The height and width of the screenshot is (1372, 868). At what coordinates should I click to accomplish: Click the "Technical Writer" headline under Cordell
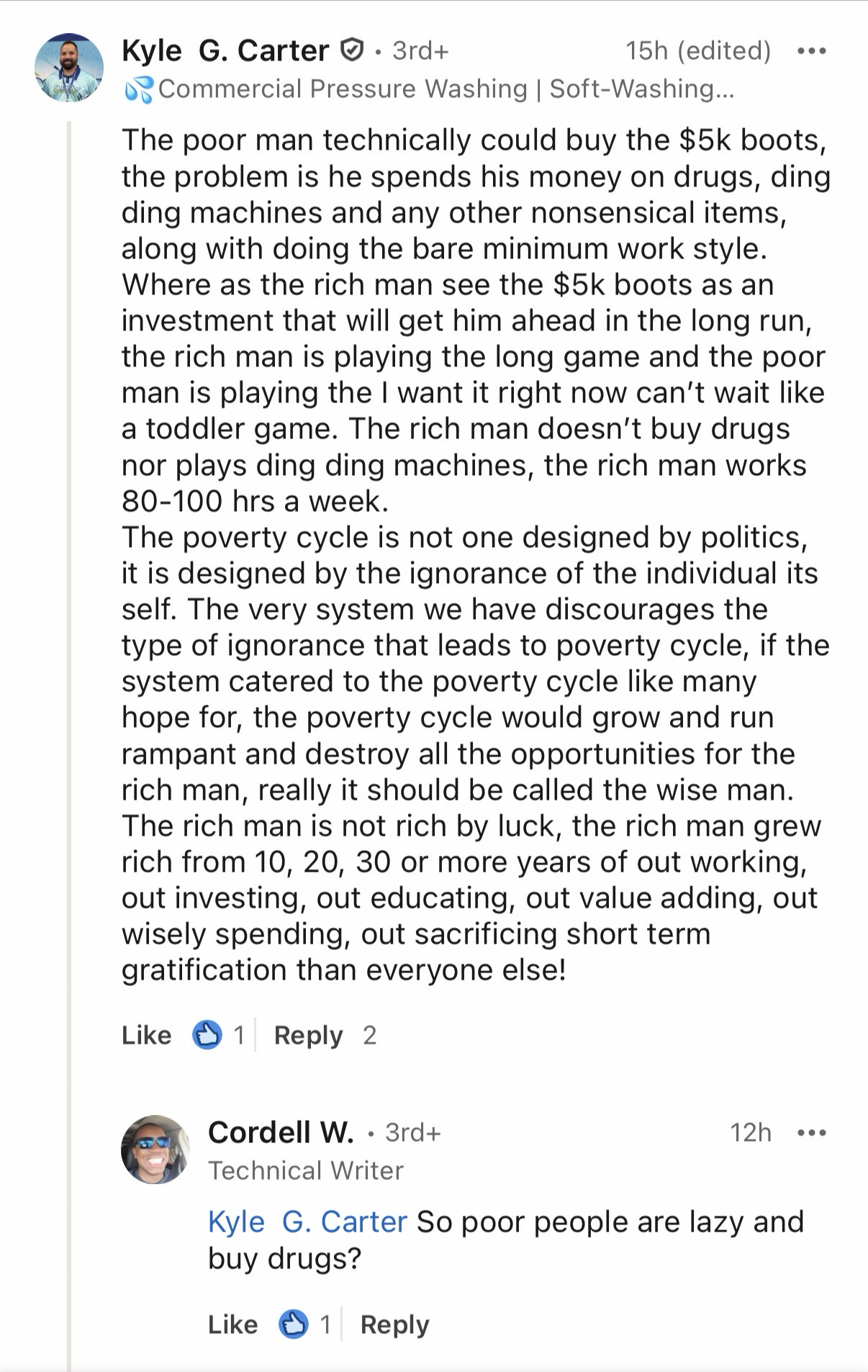306,1170
